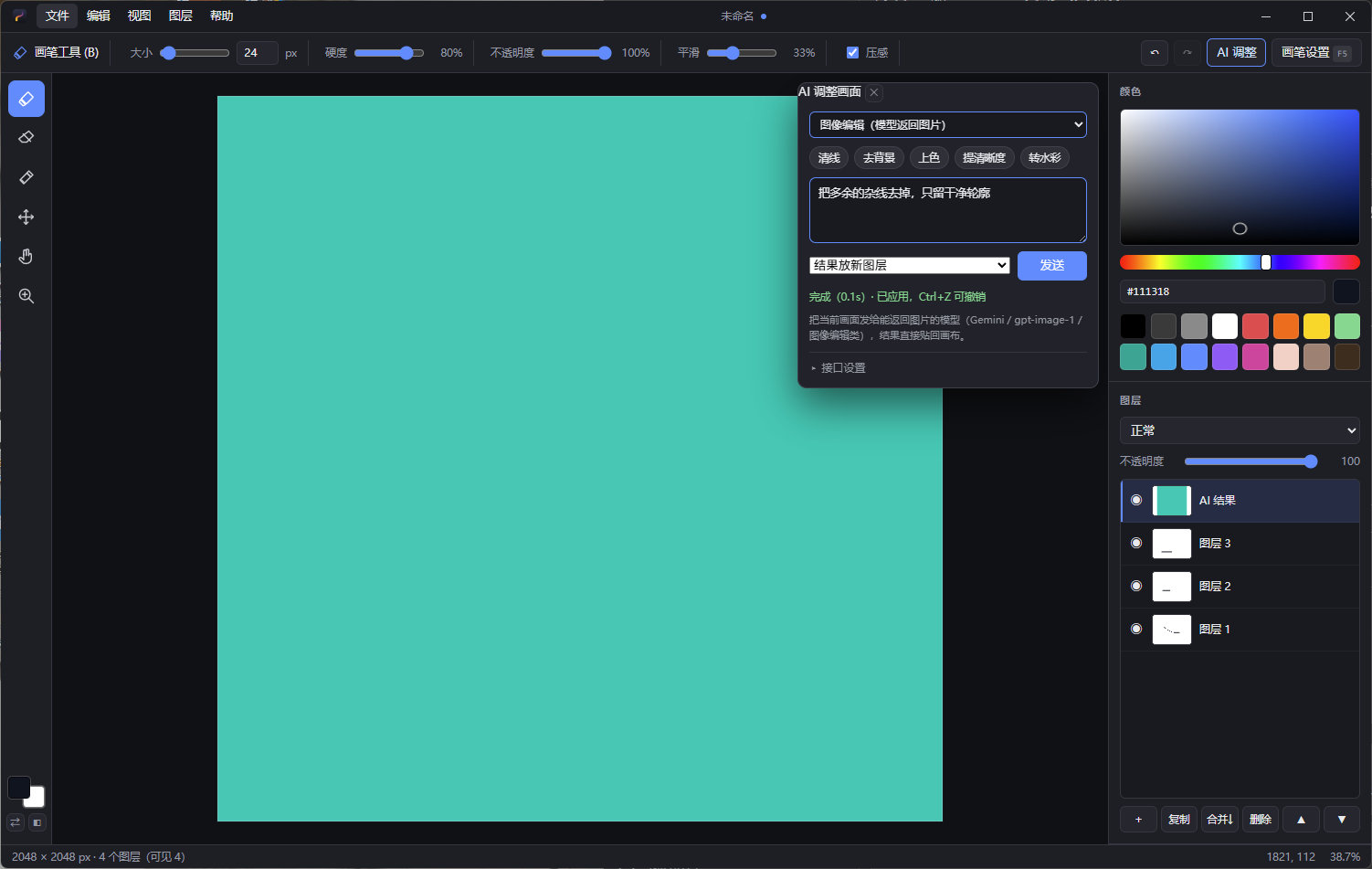This screenshot has height=869, width=1372.
Task: Click the foreground color square in the toolbar
Action: click(18, 788)
